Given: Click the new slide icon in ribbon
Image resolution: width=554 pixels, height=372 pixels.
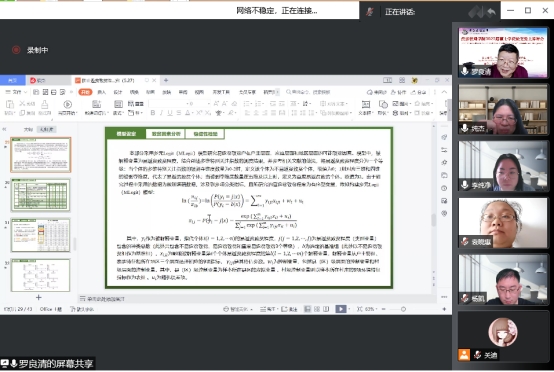Looking at the screenshot, I should pos(96,105).
